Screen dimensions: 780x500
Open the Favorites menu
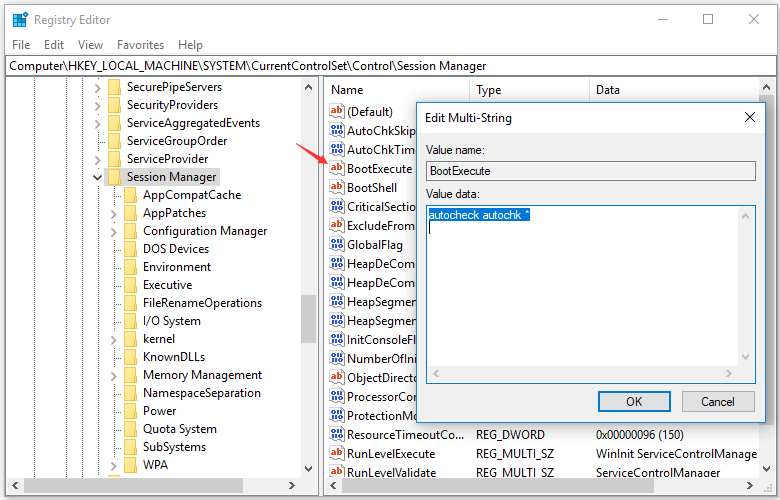click(140, 45)
